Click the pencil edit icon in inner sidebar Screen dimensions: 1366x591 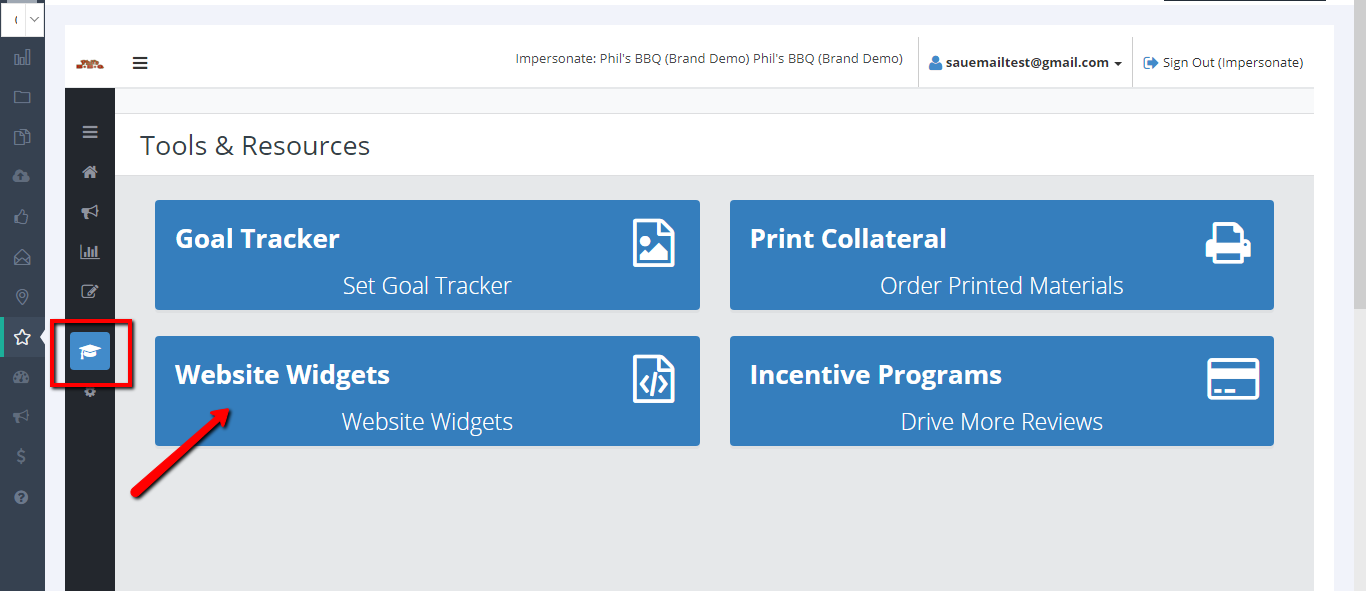(x=90, y=292)
